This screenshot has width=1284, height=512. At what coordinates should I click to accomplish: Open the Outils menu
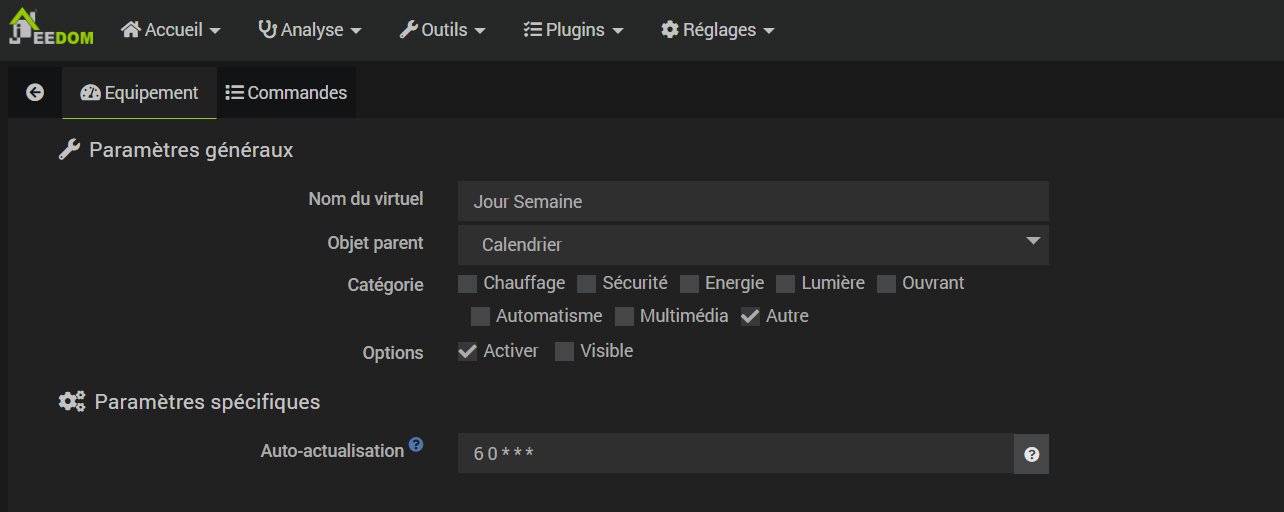click(x=442, y=30)
